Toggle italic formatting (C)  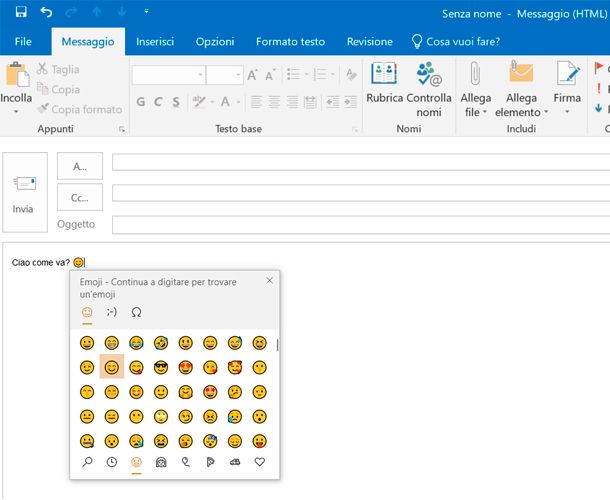point(156,102)
